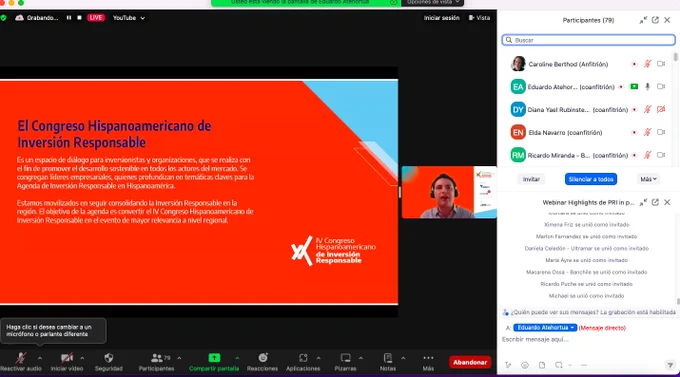Click the LIVE indicator badge
This screenshot has height=377, width=680.
point(96,18)
